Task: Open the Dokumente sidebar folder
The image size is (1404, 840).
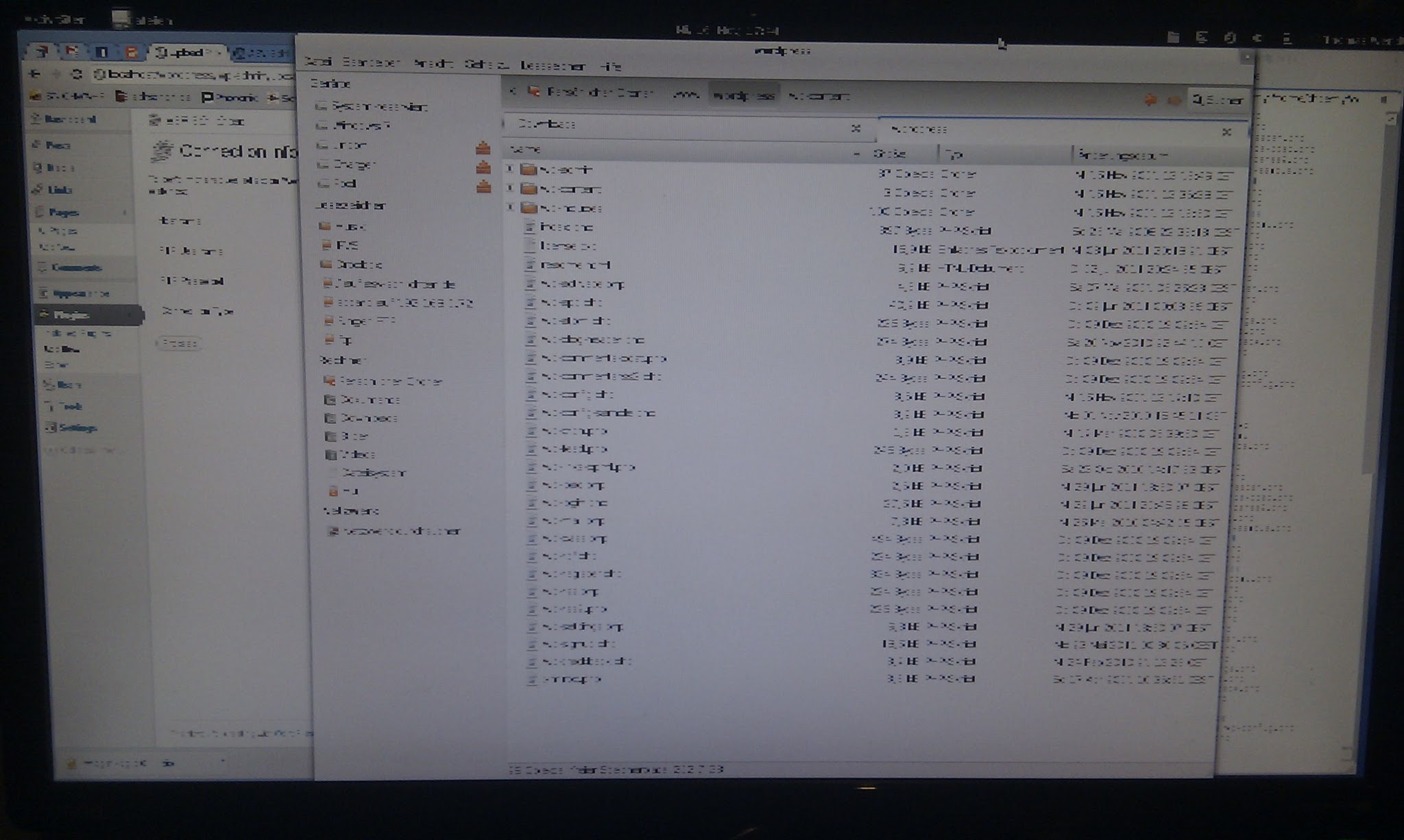Action: pyautogui.click(x=370, y=399)
